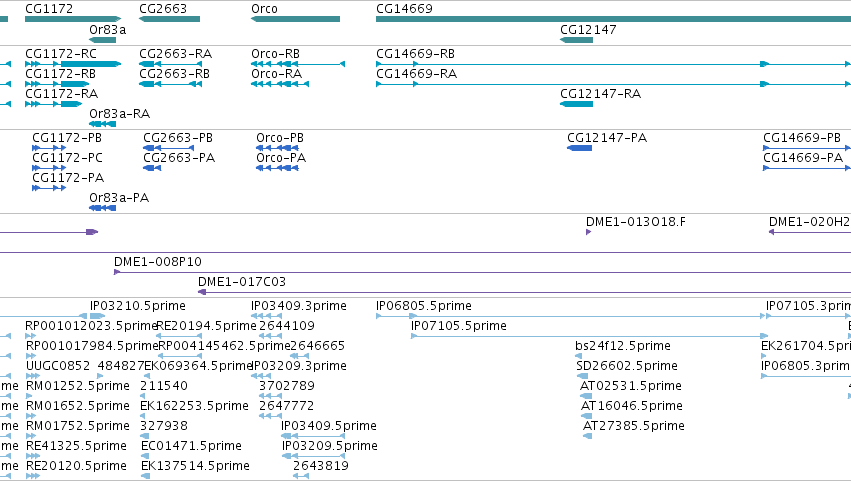Select the CG1172 gene label

point(49,9)
